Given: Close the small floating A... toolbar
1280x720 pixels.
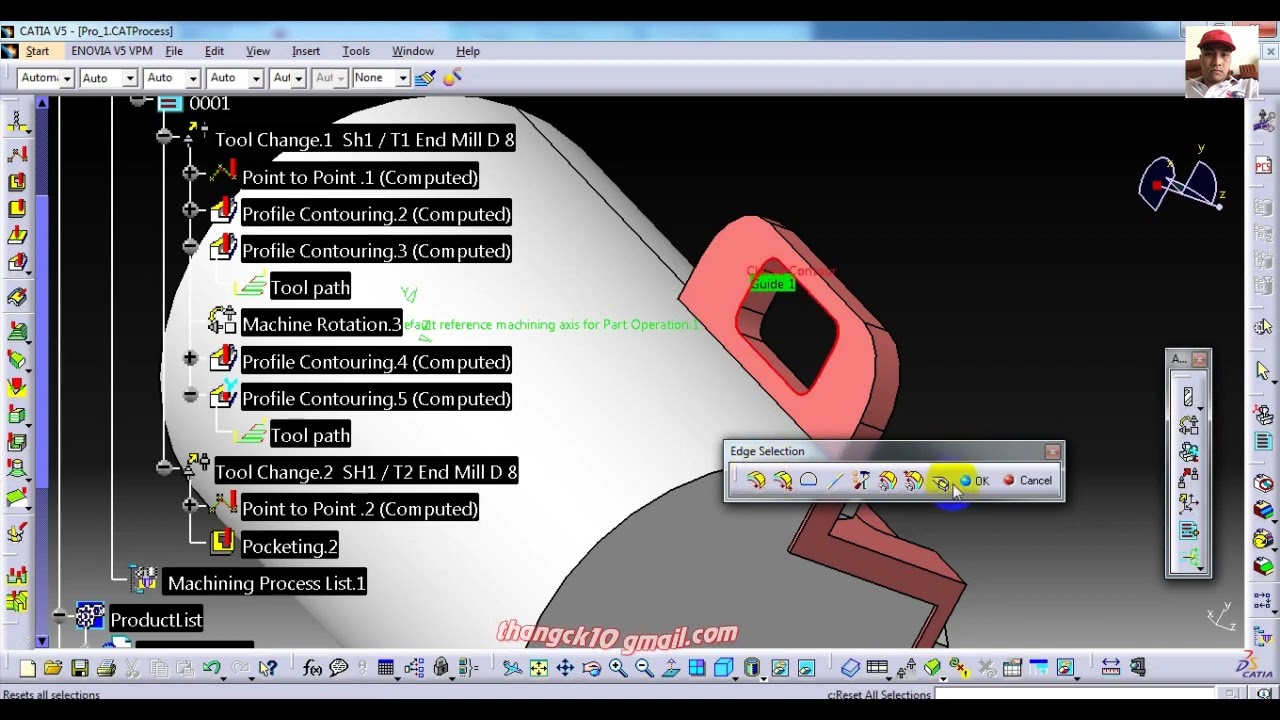Looking at the screenshot, I should point(1199,359).
